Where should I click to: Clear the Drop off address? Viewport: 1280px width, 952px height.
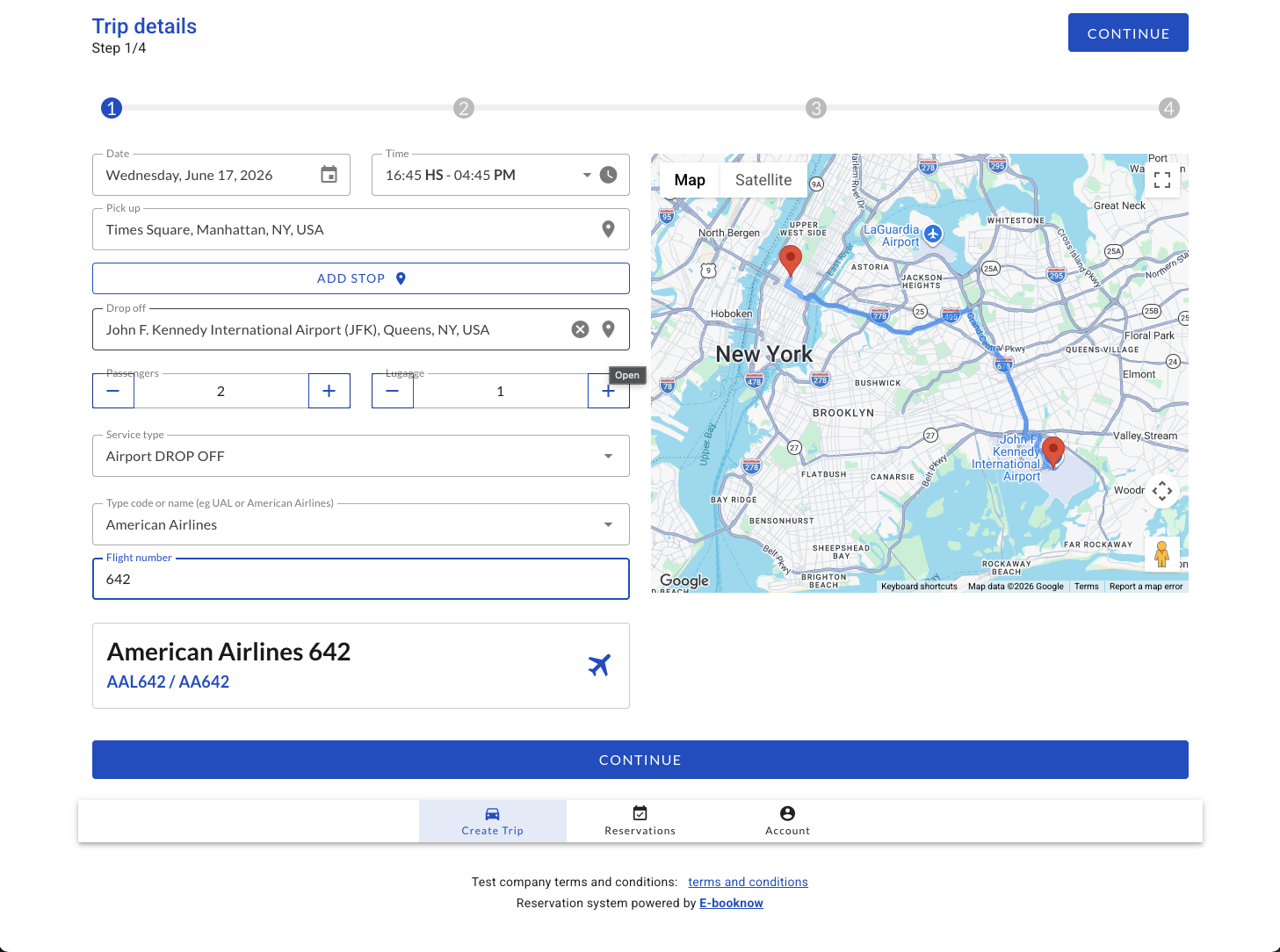(x=580, y=329)
